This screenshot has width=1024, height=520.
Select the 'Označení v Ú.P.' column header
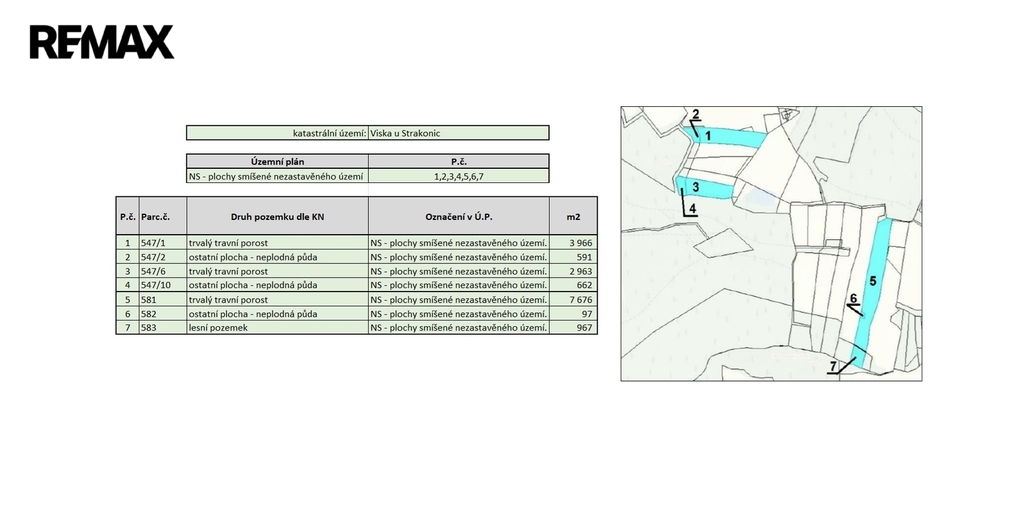(x=458, y=216)
